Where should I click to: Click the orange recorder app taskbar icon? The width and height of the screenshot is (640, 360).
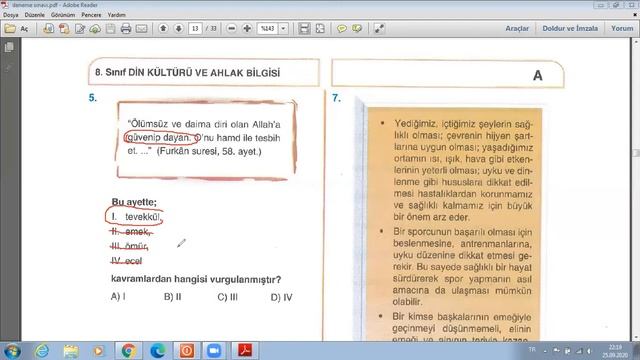pos(187,351)
